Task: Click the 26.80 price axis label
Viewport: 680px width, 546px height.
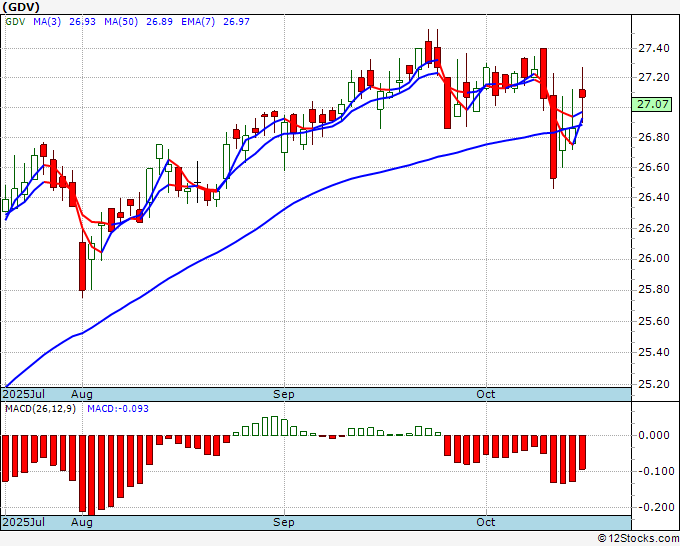Action: click(654, 137)
